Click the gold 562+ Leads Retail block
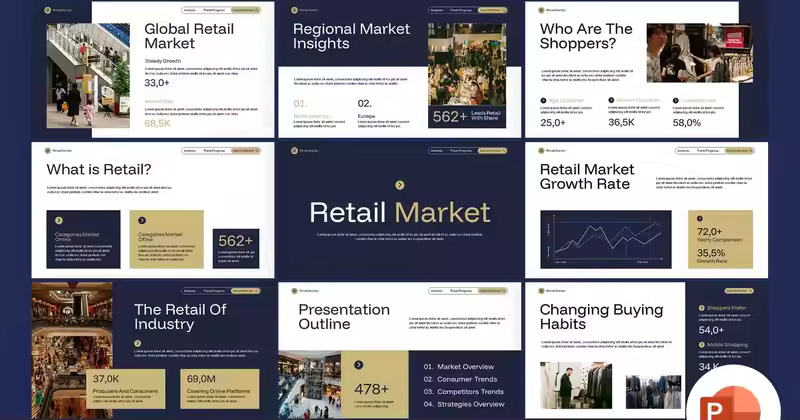Screen dimensions: 800x420 coord(463,117)
